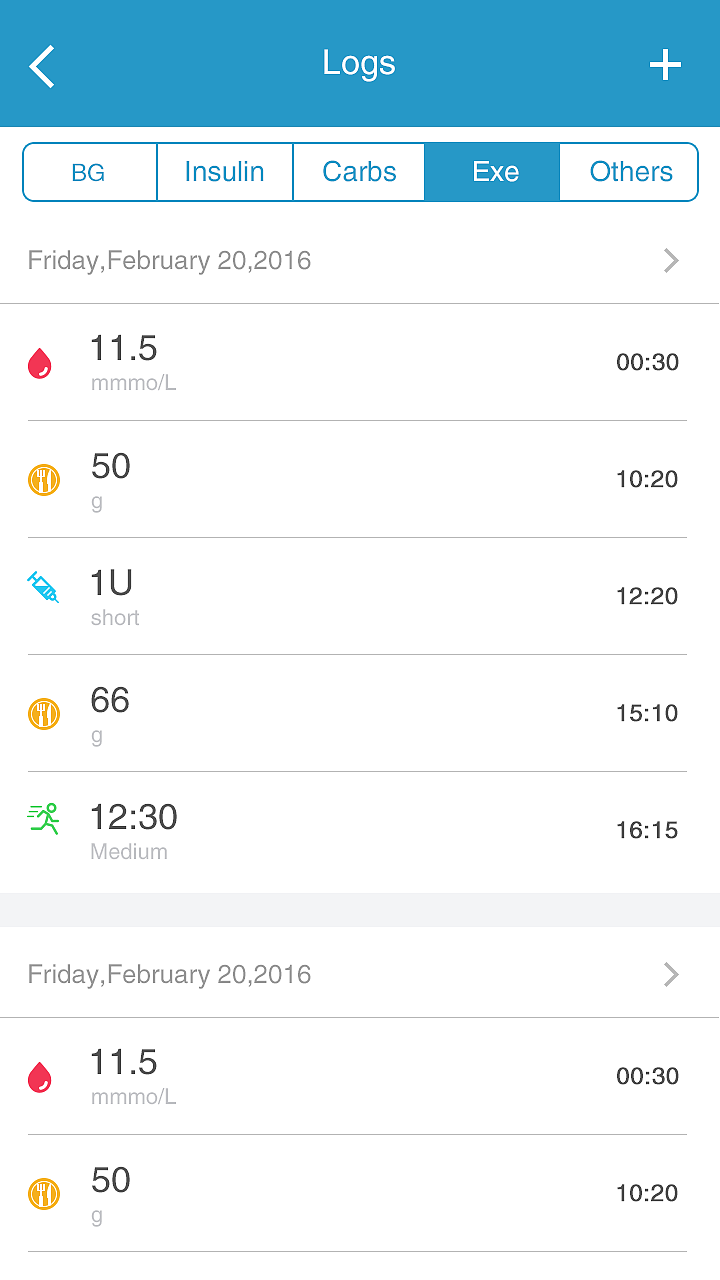This screenshot has height=1280, width=720.
Task: Switch to the Carbs tab
Action: 359,172
